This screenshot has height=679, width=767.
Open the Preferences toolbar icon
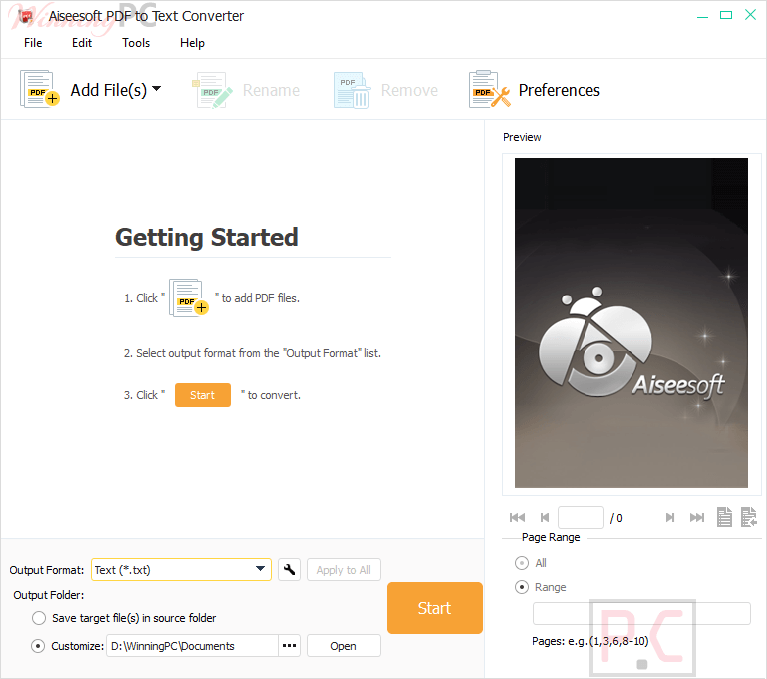490,89
